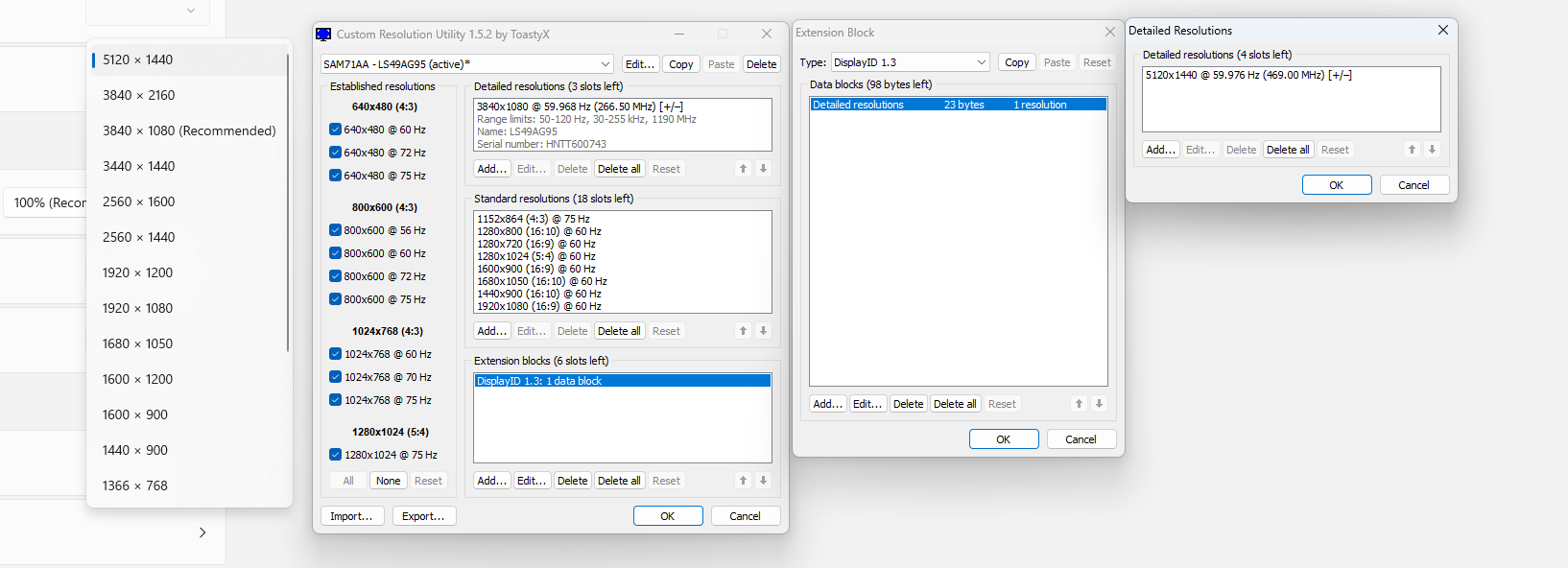Open the SAM71AA monitor selection dropdown
The height and width of the screenshot is (568, 1568).
466,64
